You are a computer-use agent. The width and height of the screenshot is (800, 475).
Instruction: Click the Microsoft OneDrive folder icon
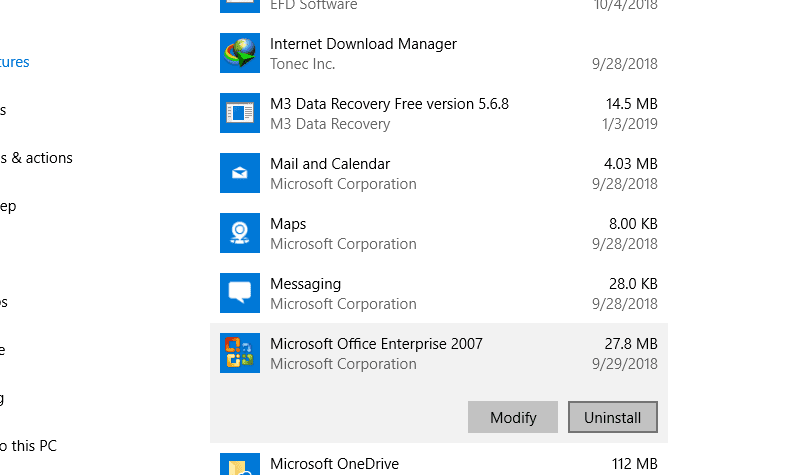[240, 464]
